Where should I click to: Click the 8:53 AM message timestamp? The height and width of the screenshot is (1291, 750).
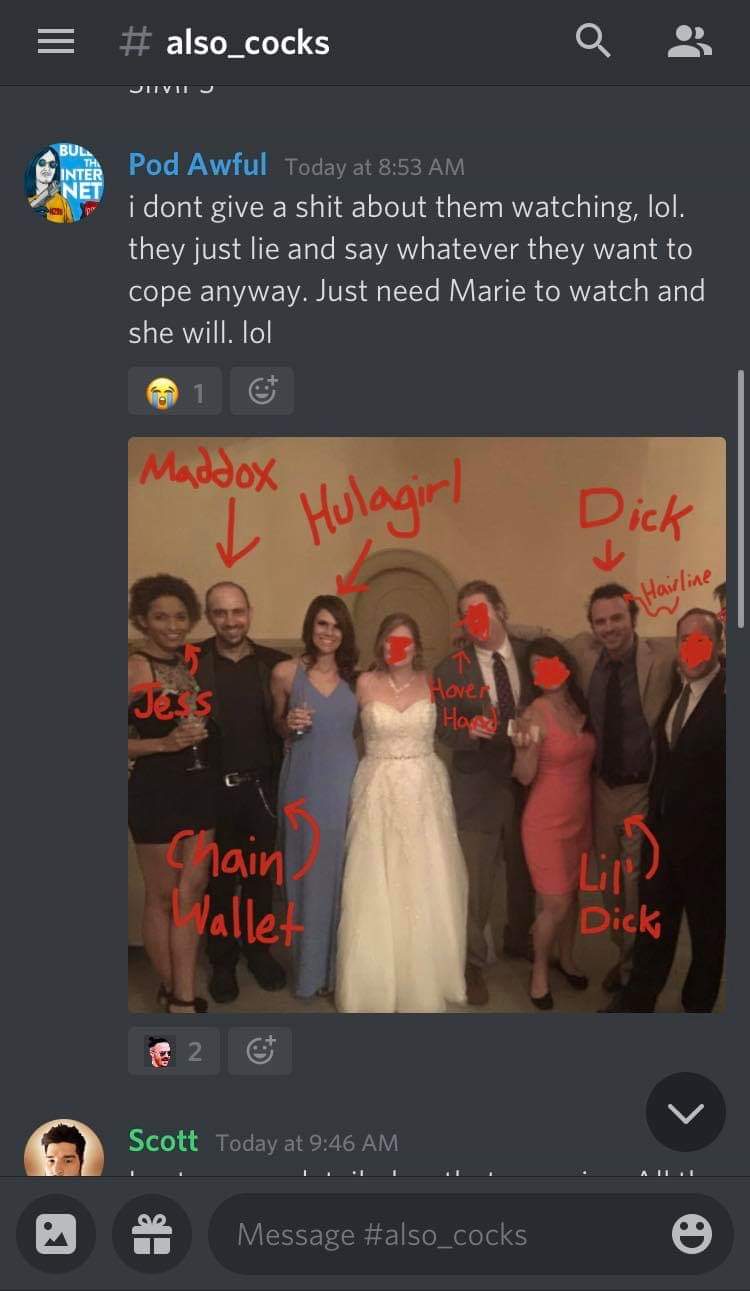point(375,167)
